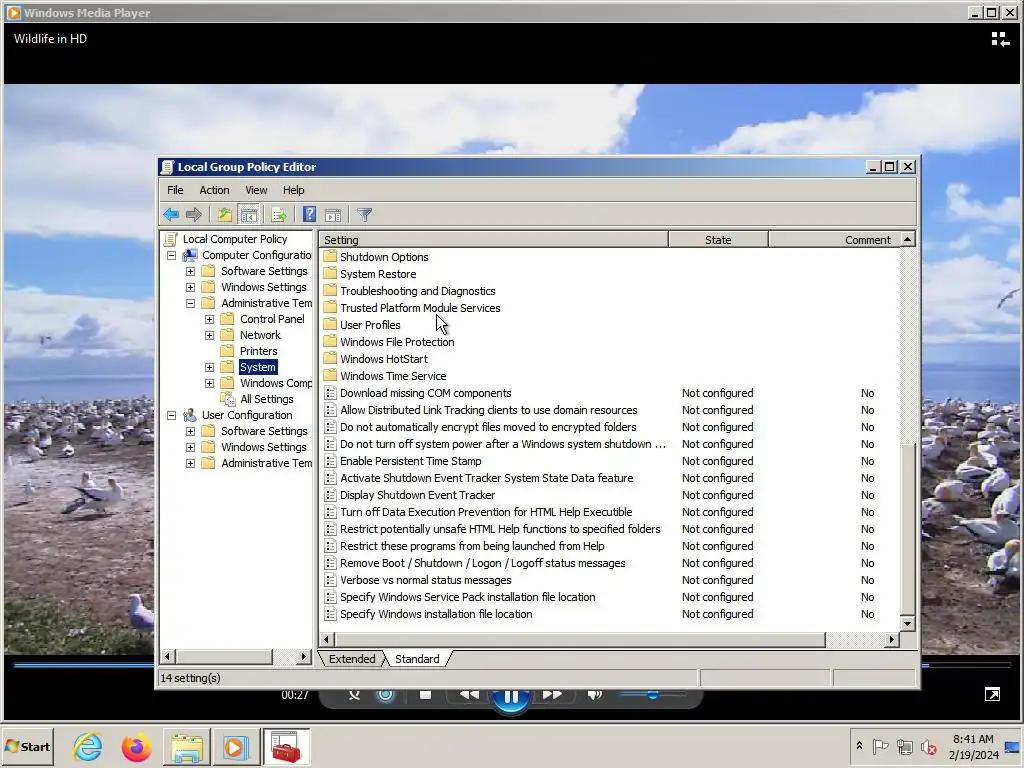Expand the Network tree node
Screen dimensions: 1024x768
coord(209,335)
